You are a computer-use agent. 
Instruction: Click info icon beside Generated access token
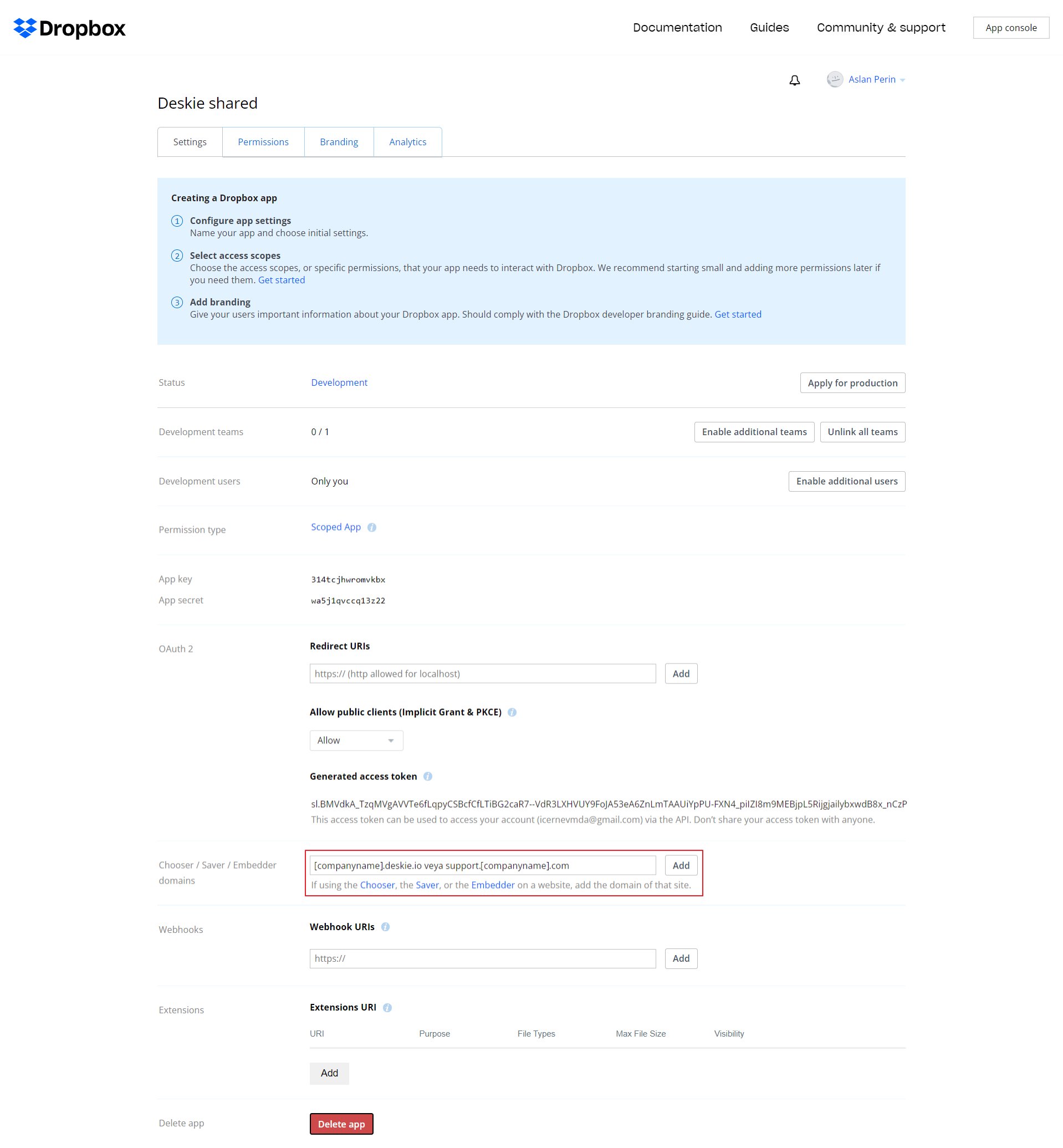click(427, 777)
